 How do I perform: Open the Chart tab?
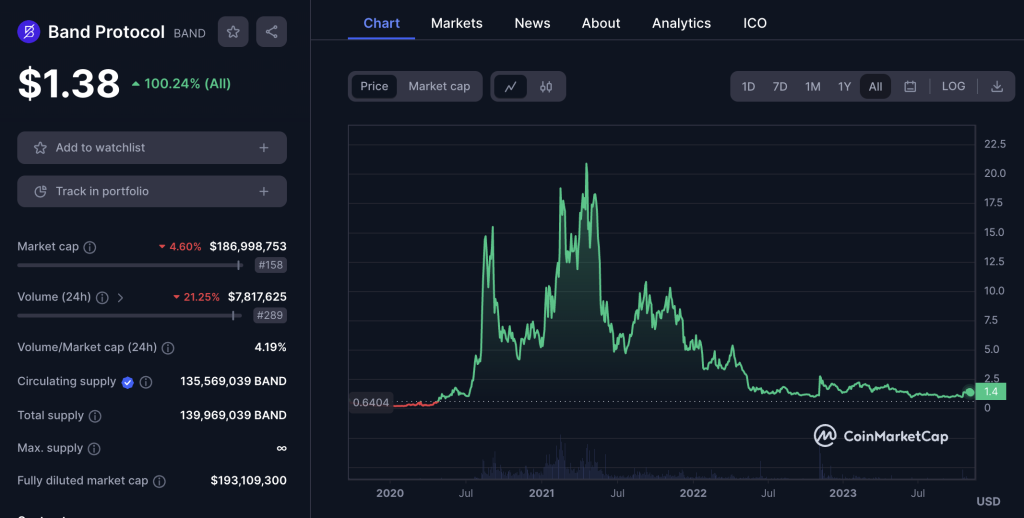(x=381, y=23)
